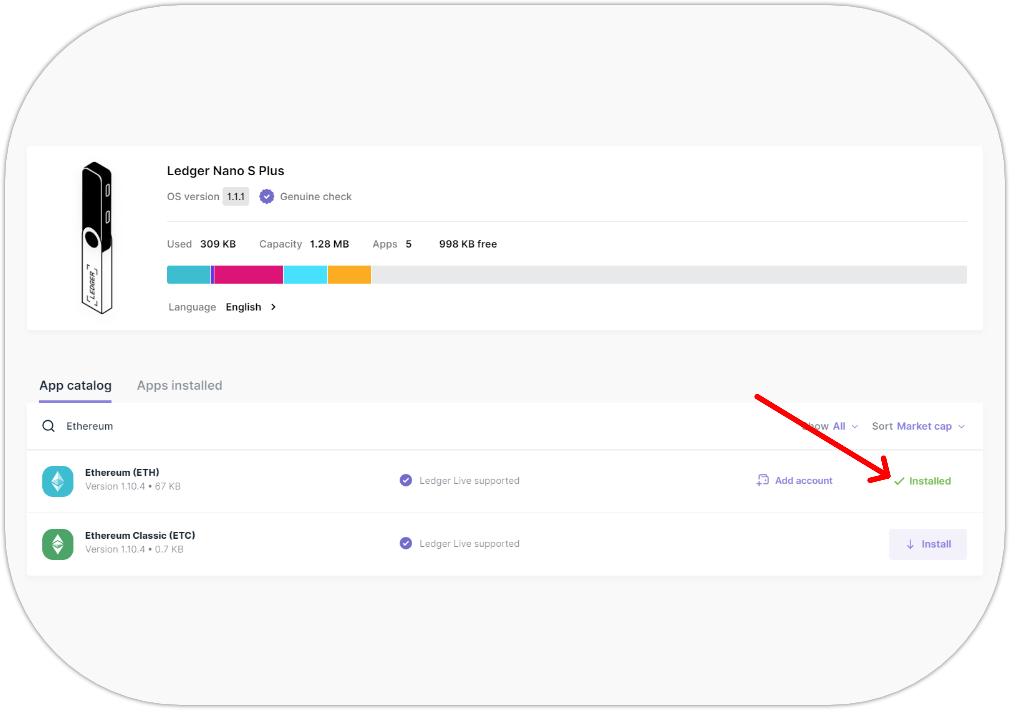The width and height of the screenshot is (1010, 710).
Task: Click the Ledger Nano S Plus device image
Action: [96, 238]
